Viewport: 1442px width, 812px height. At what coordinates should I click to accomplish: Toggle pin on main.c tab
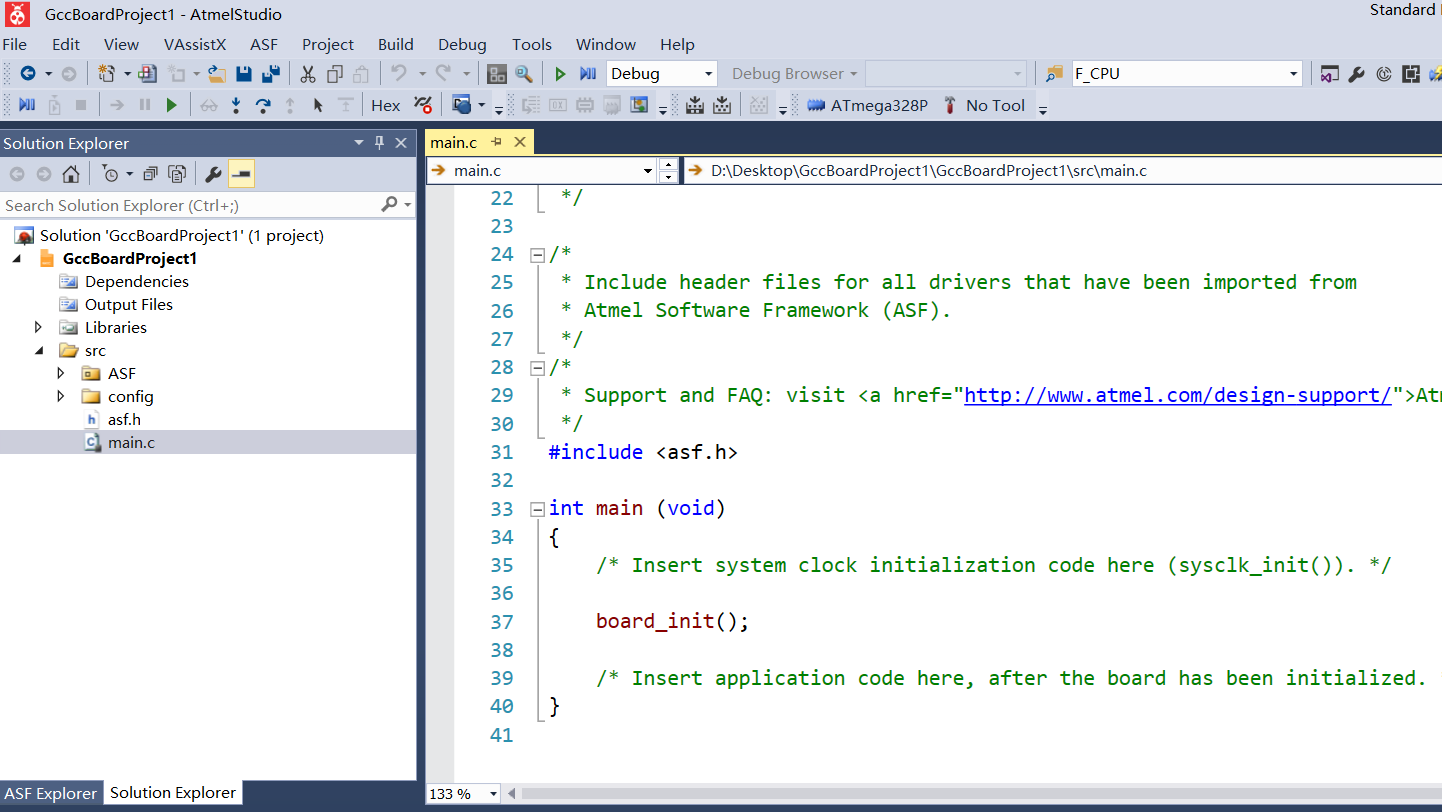496,142
